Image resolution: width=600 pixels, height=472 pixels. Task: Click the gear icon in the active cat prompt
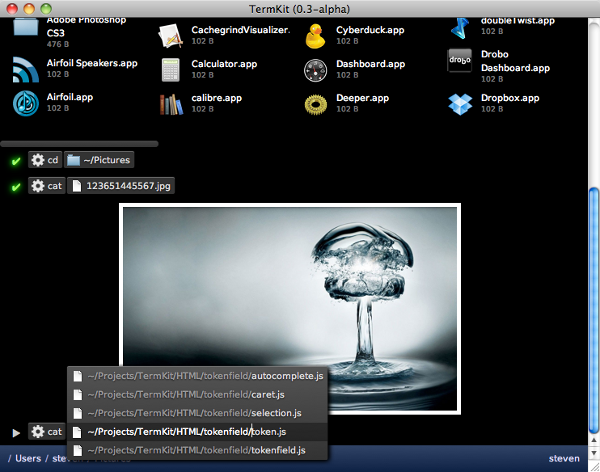pos(38,431)
